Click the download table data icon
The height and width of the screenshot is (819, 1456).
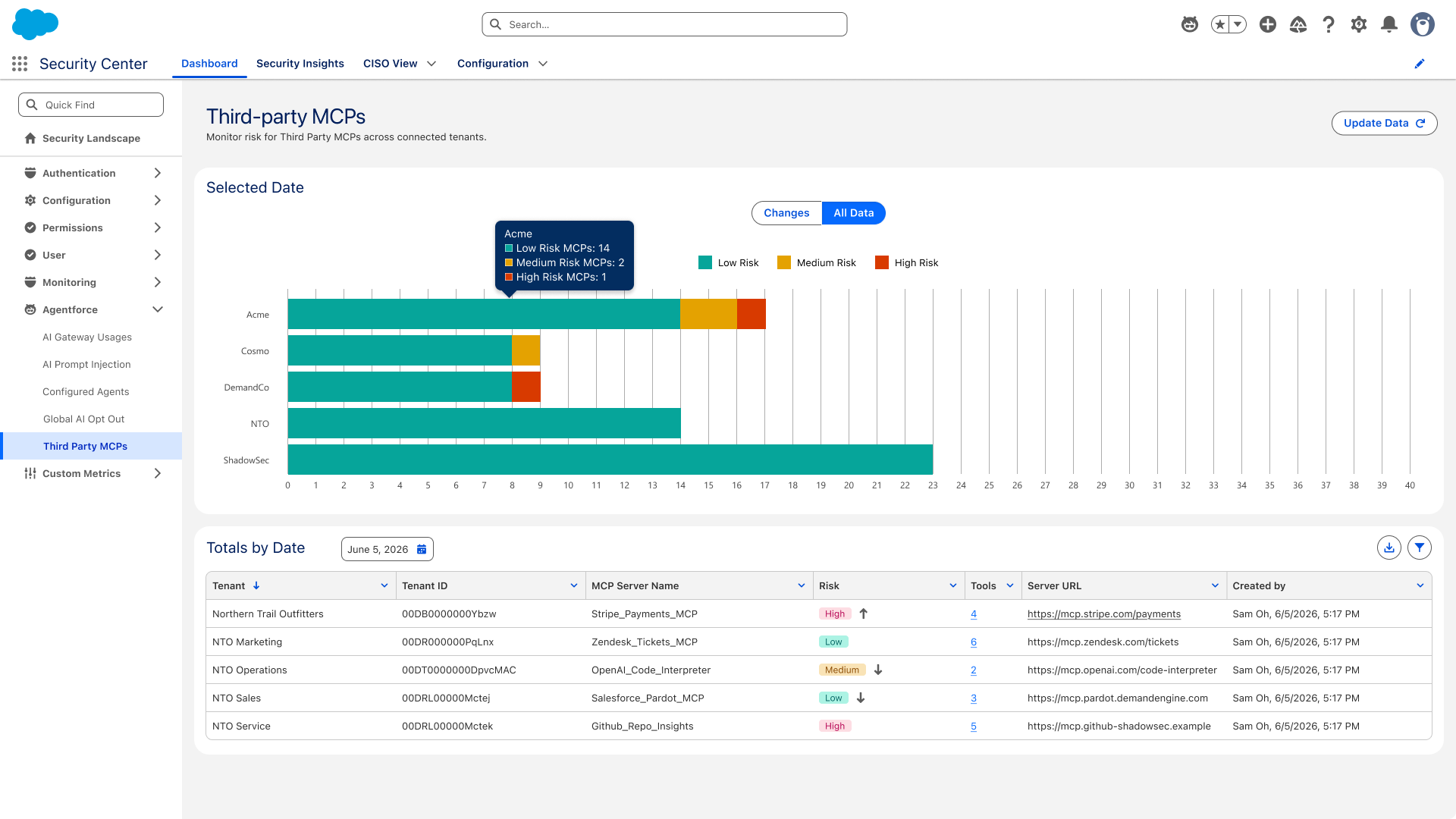1389,548
